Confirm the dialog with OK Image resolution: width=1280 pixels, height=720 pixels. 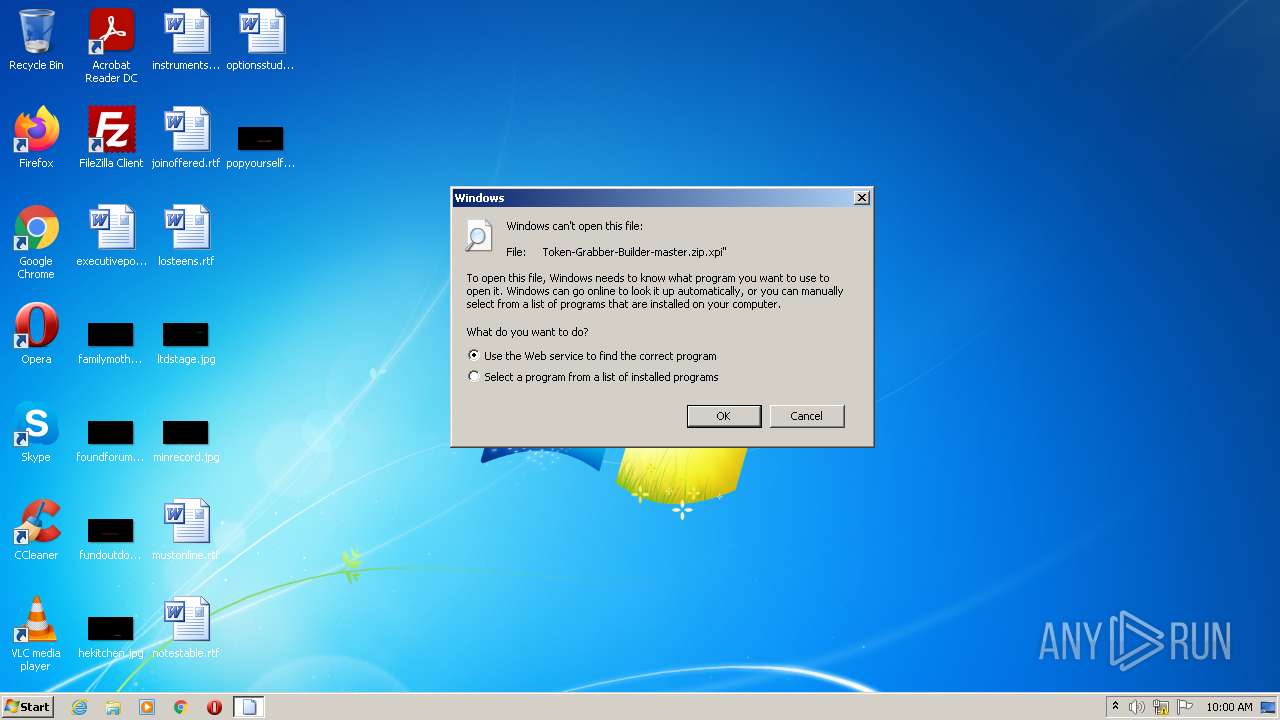point(724,416)
